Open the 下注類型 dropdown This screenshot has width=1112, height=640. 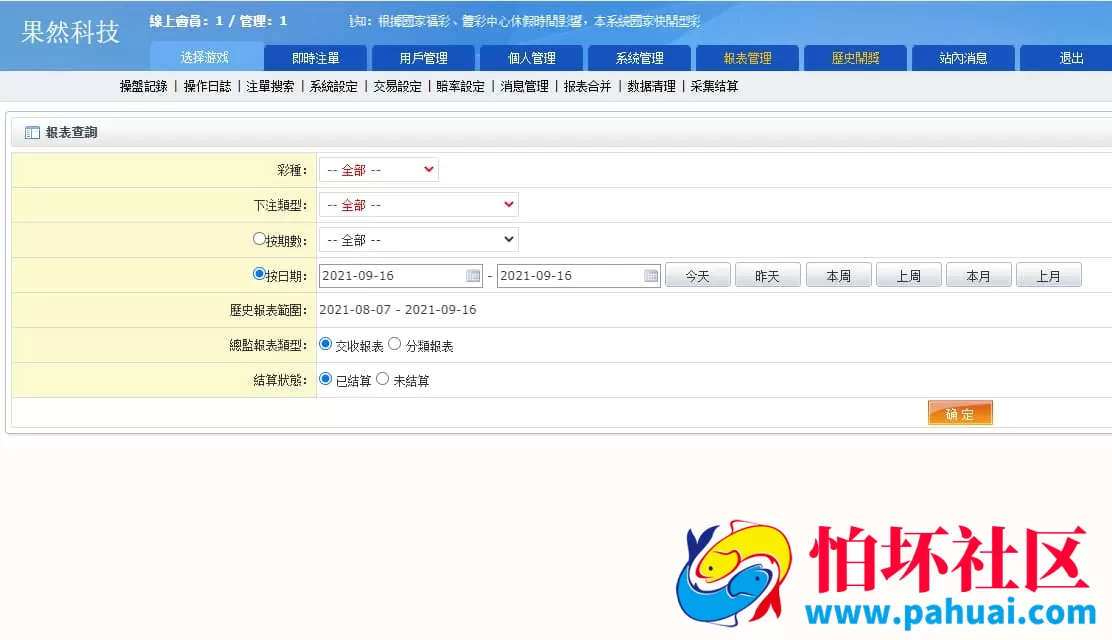418,204
